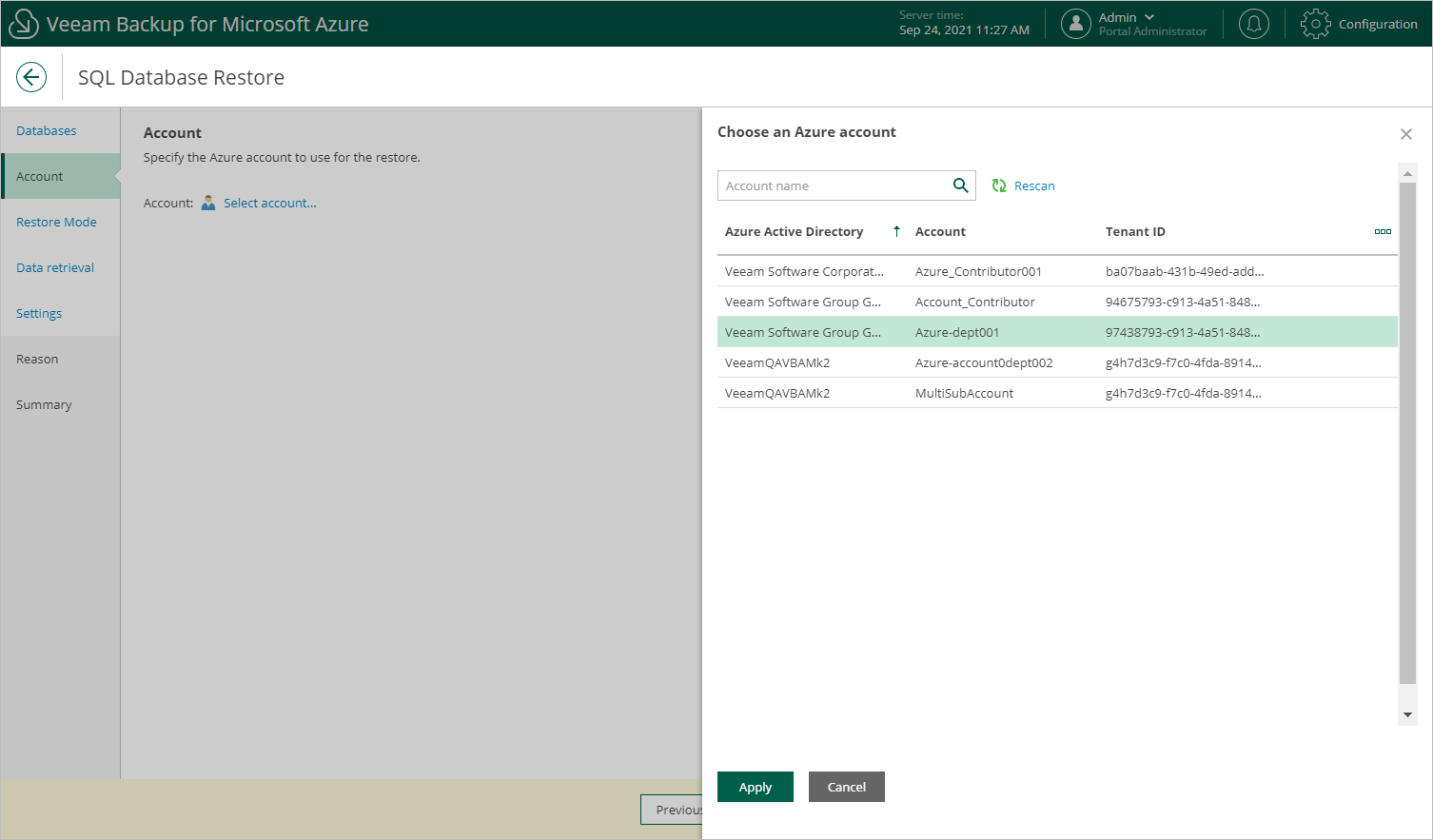Click the Select account... link
The image size is (1433, 840).
click(270, 203)
